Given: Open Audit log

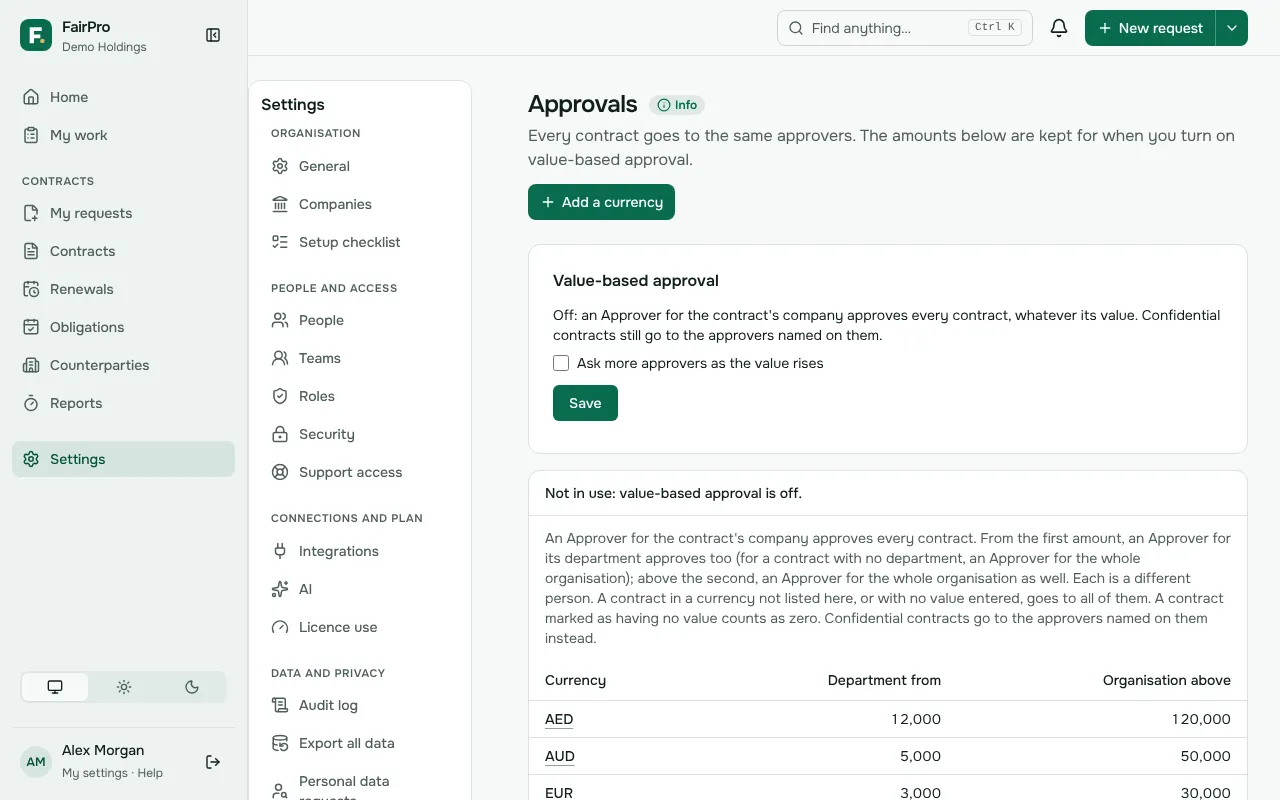Looking at the screenshot, I should [360, 705].
